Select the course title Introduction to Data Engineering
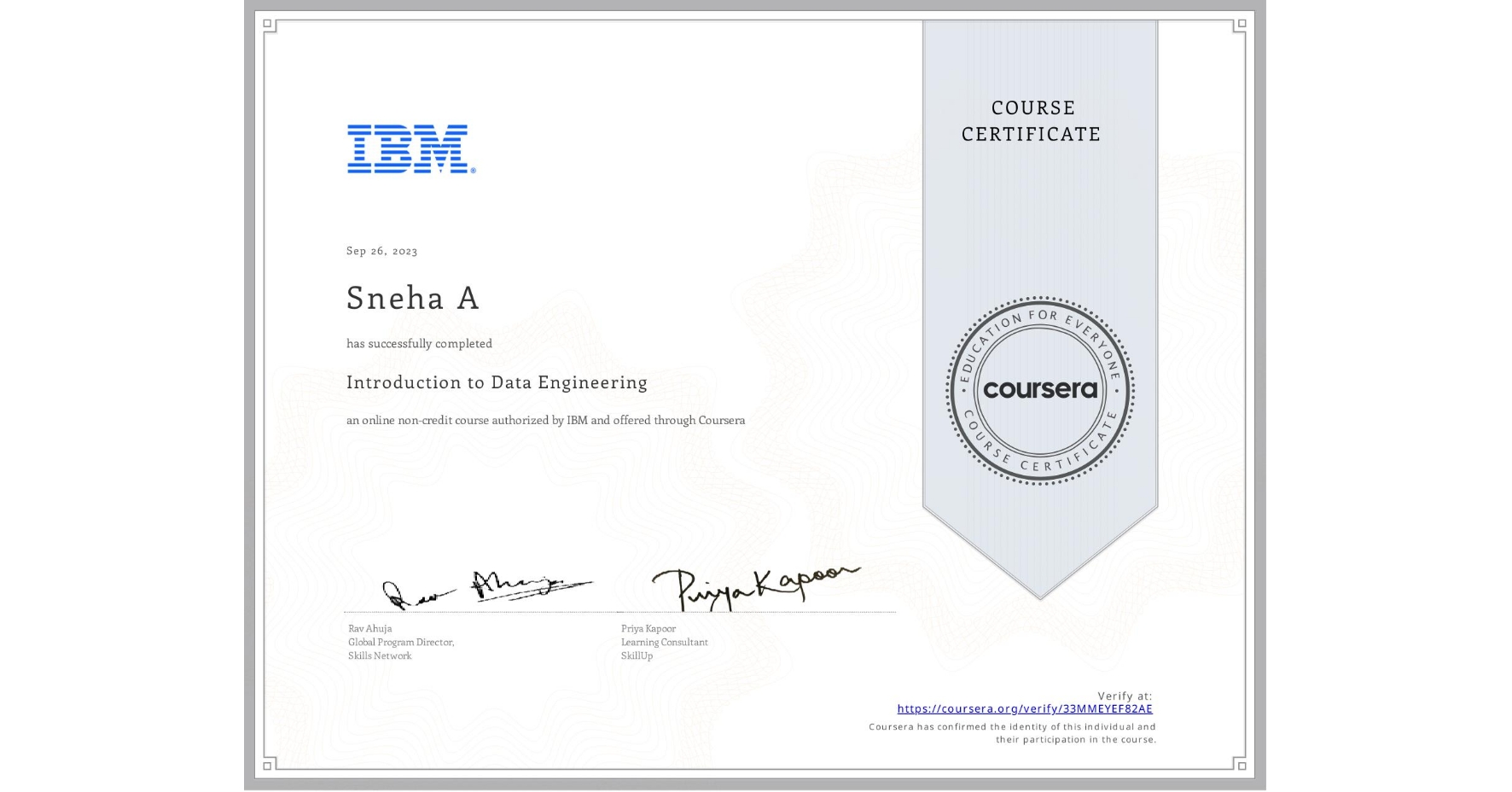 (x=496, y=382)
